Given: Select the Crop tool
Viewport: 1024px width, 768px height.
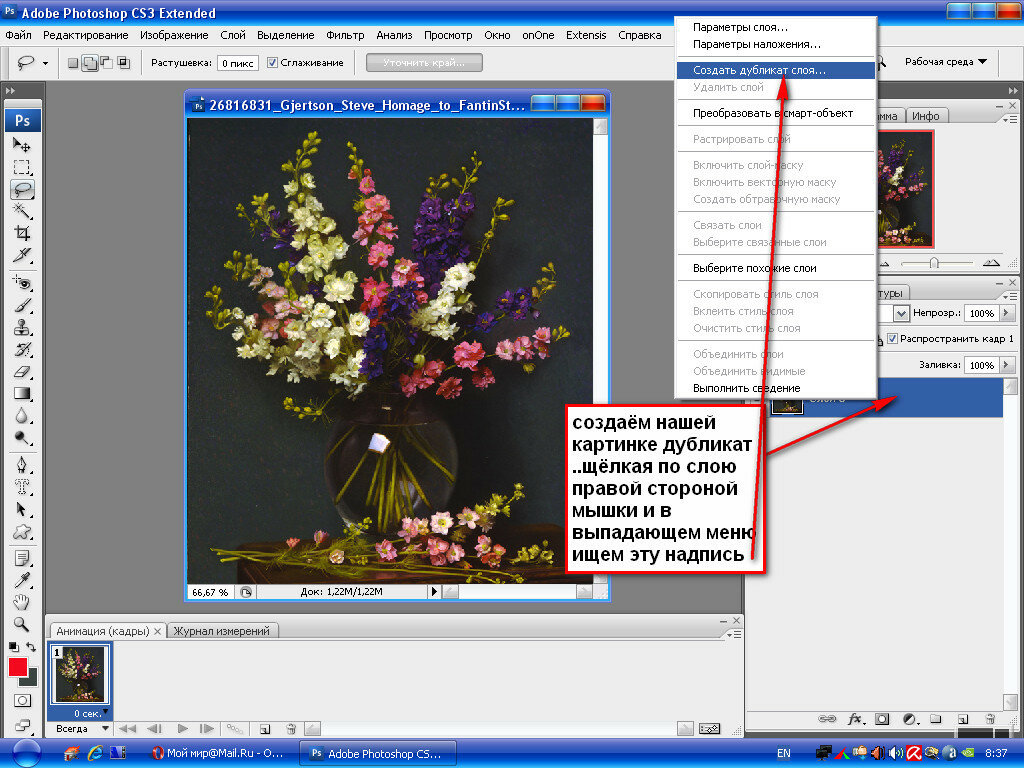Looking at the screenshot, I should click(x=21, y=233).
